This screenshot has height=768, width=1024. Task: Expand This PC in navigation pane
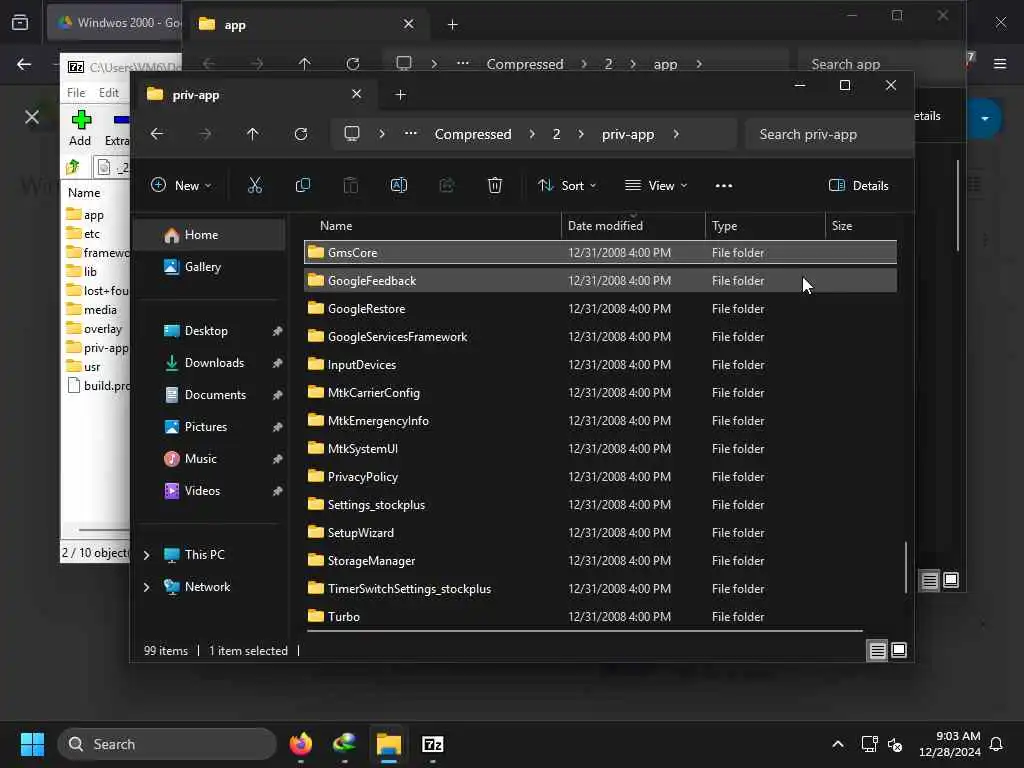[x=147, y=555]
